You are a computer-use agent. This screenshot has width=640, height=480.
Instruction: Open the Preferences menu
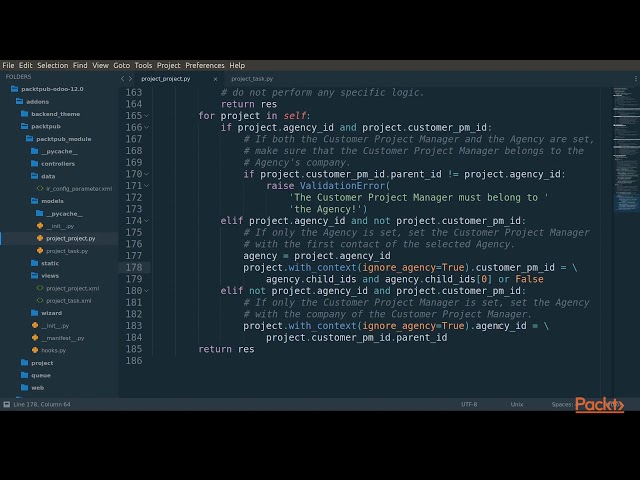click(x=205, y=65)
